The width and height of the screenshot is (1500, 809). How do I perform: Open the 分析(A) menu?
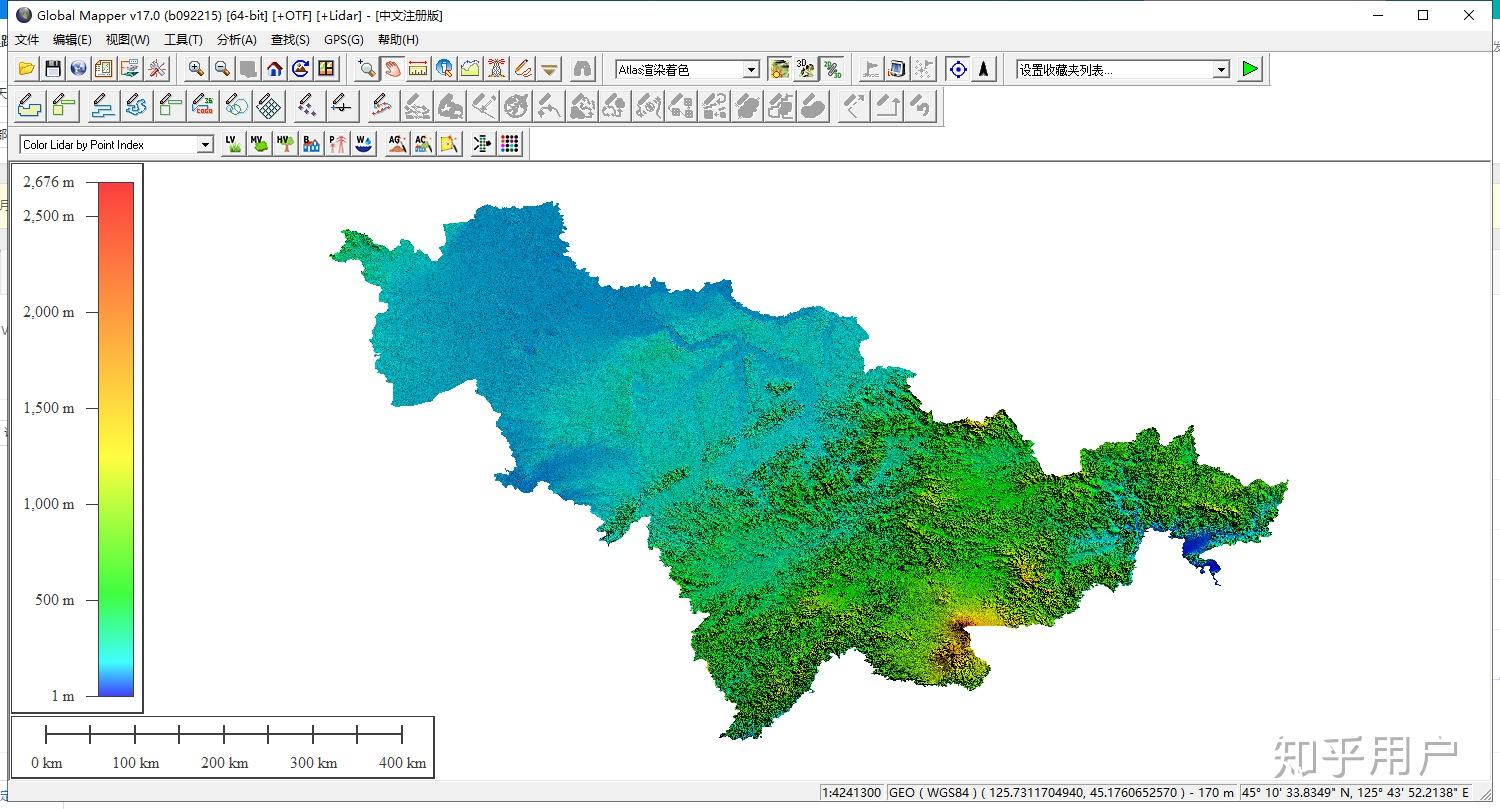click(236, 40)
